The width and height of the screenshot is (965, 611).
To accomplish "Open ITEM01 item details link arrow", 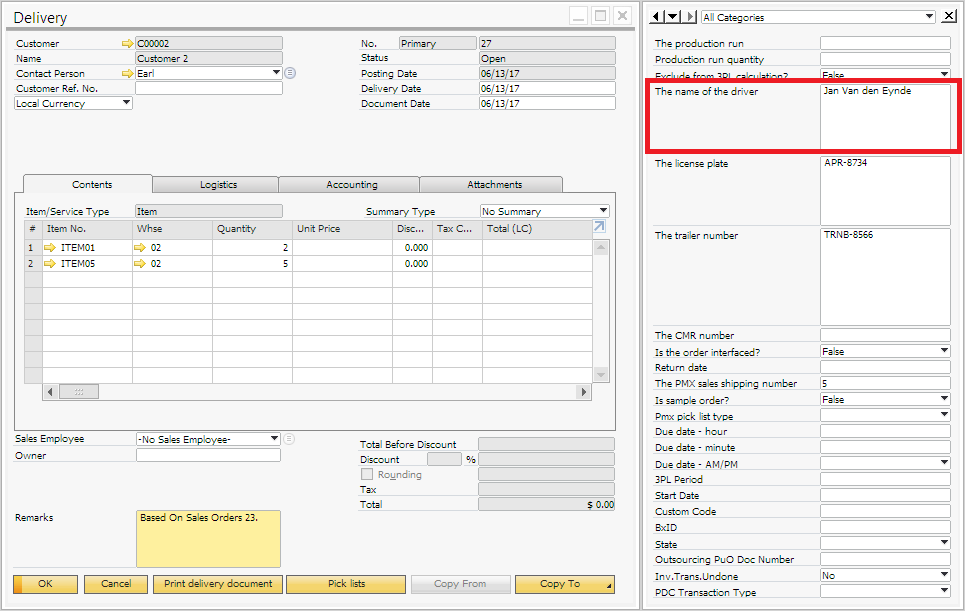I will click(x=51, y=248).
